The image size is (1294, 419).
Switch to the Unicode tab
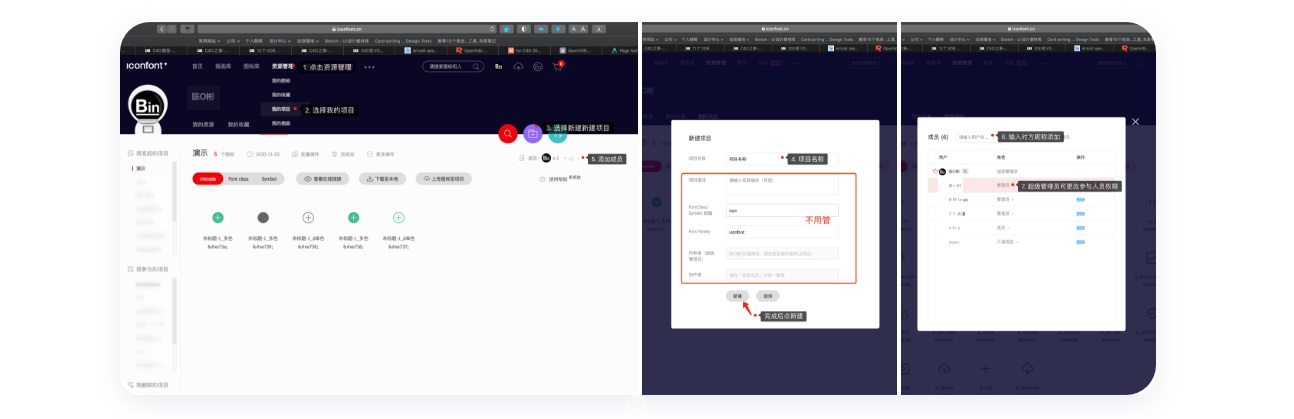[207, 178]
